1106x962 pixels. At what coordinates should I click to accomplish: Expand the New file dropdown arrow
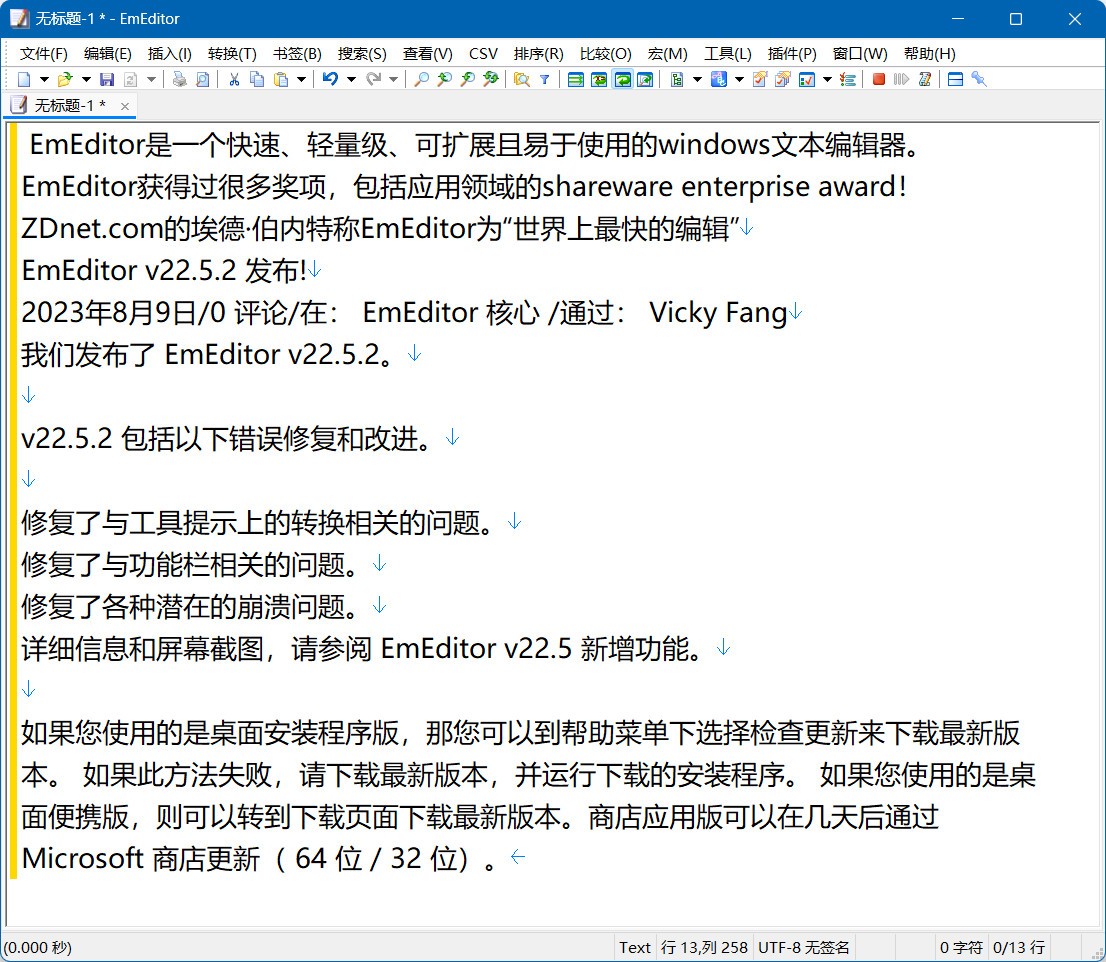[44, 79]
